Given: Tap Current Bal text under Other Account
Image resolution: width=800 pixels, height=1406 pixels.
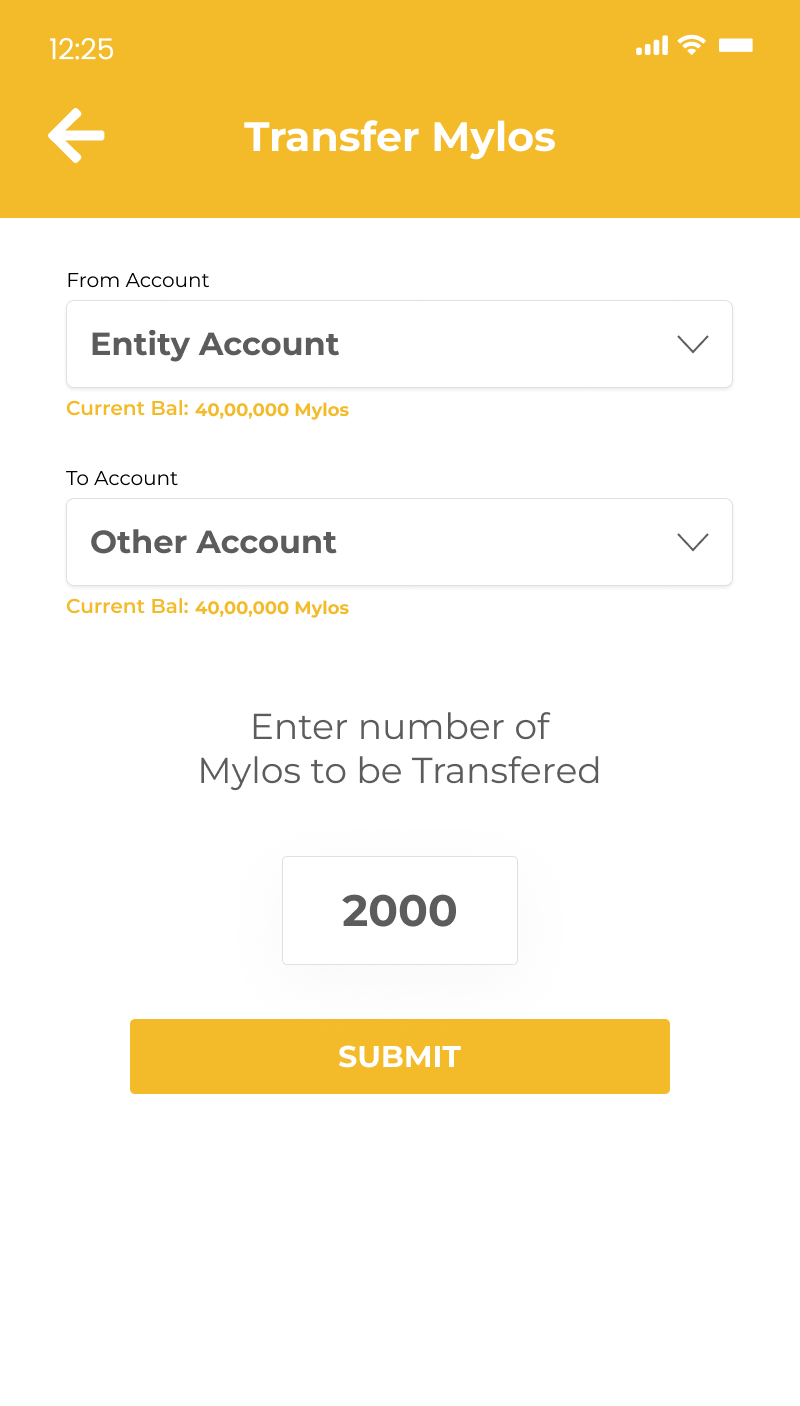Looking at the screenshot, I should click(x=127, y=607).
